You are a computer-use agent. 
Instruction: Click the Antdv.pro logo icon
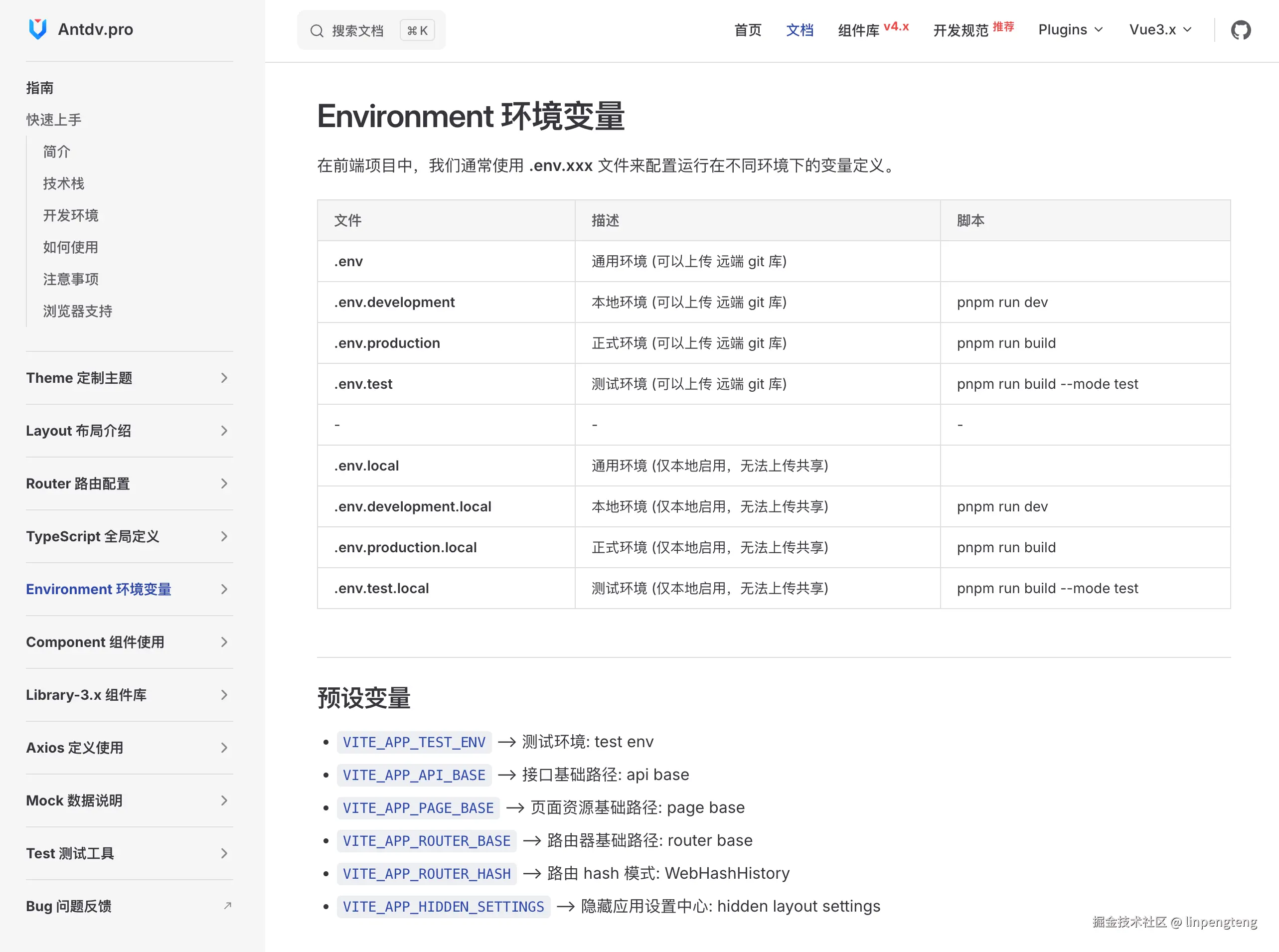pyautogui.click(x=37, y=29)
